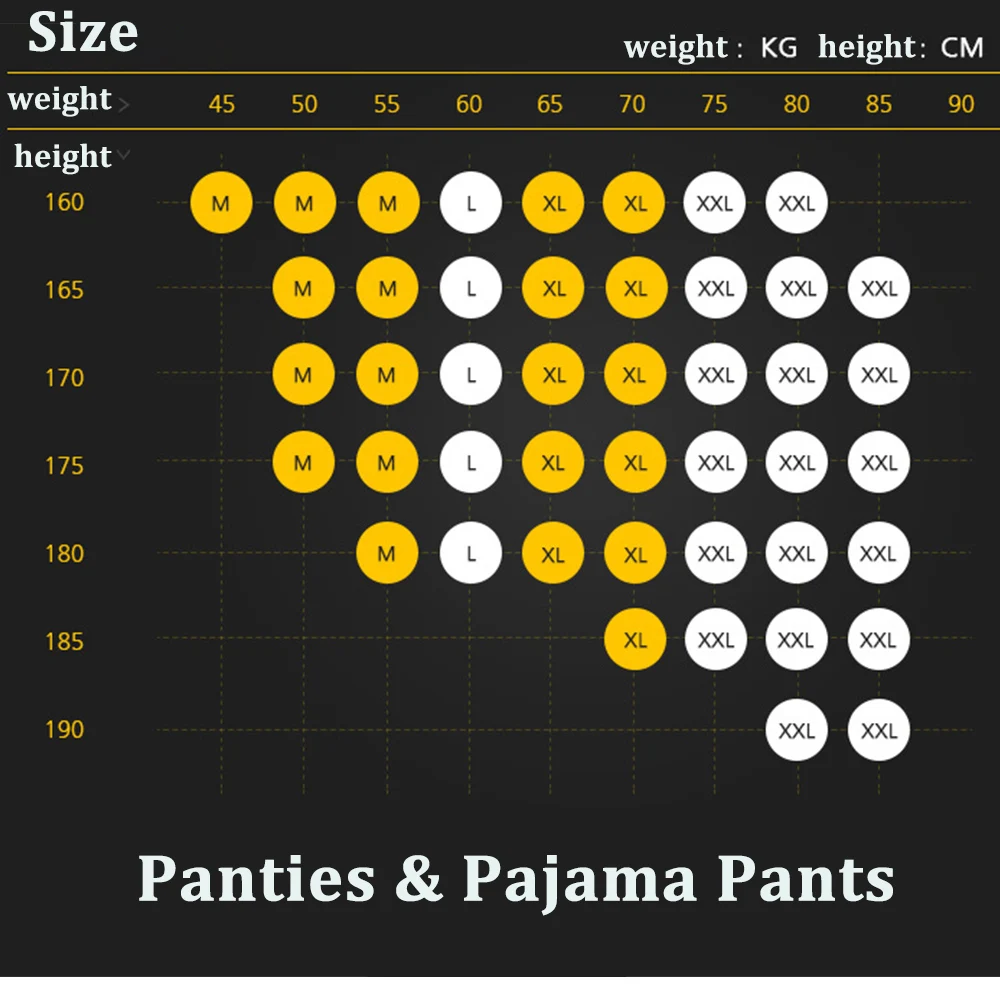The image size is (1000, 1000).
Task: Click the Size title heading
Action: pos(83,33)
